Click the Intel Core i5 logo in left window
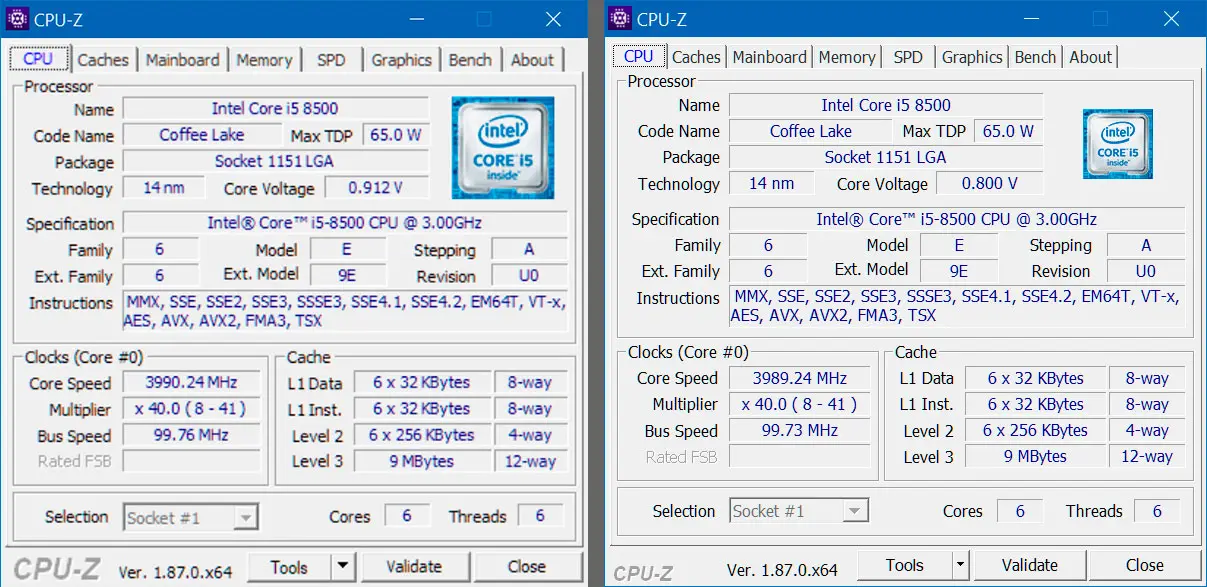The width and height of the screenshot is (1207, 587). [502, 147]
